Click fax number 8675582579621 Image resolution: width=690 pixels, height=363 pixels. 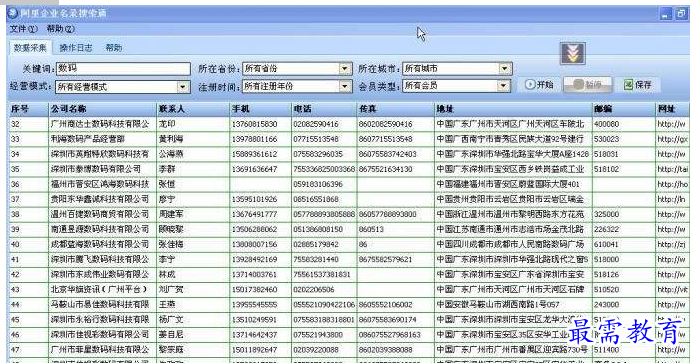pos(385,260)
